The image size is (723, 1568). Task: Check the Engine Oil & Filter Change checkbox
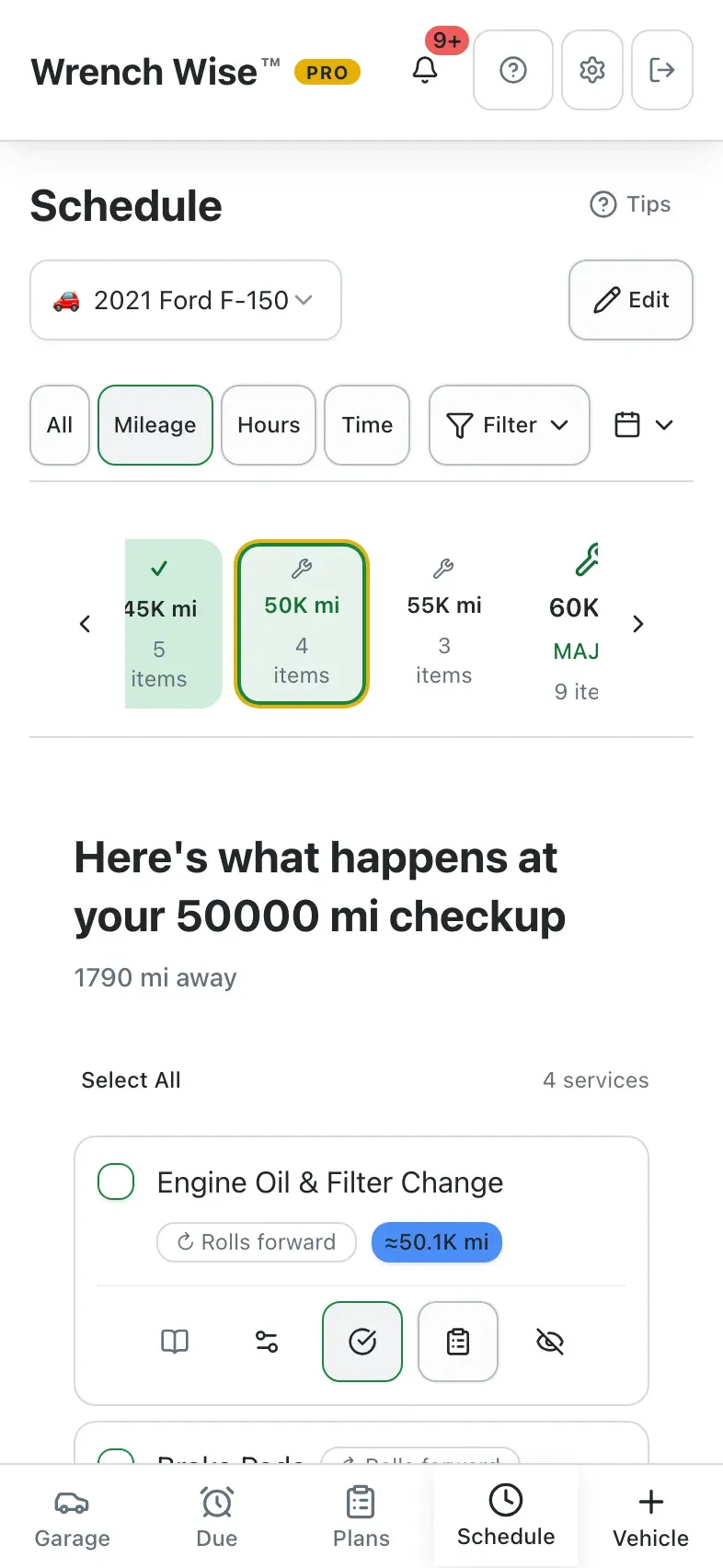(x=116, y=1182)
